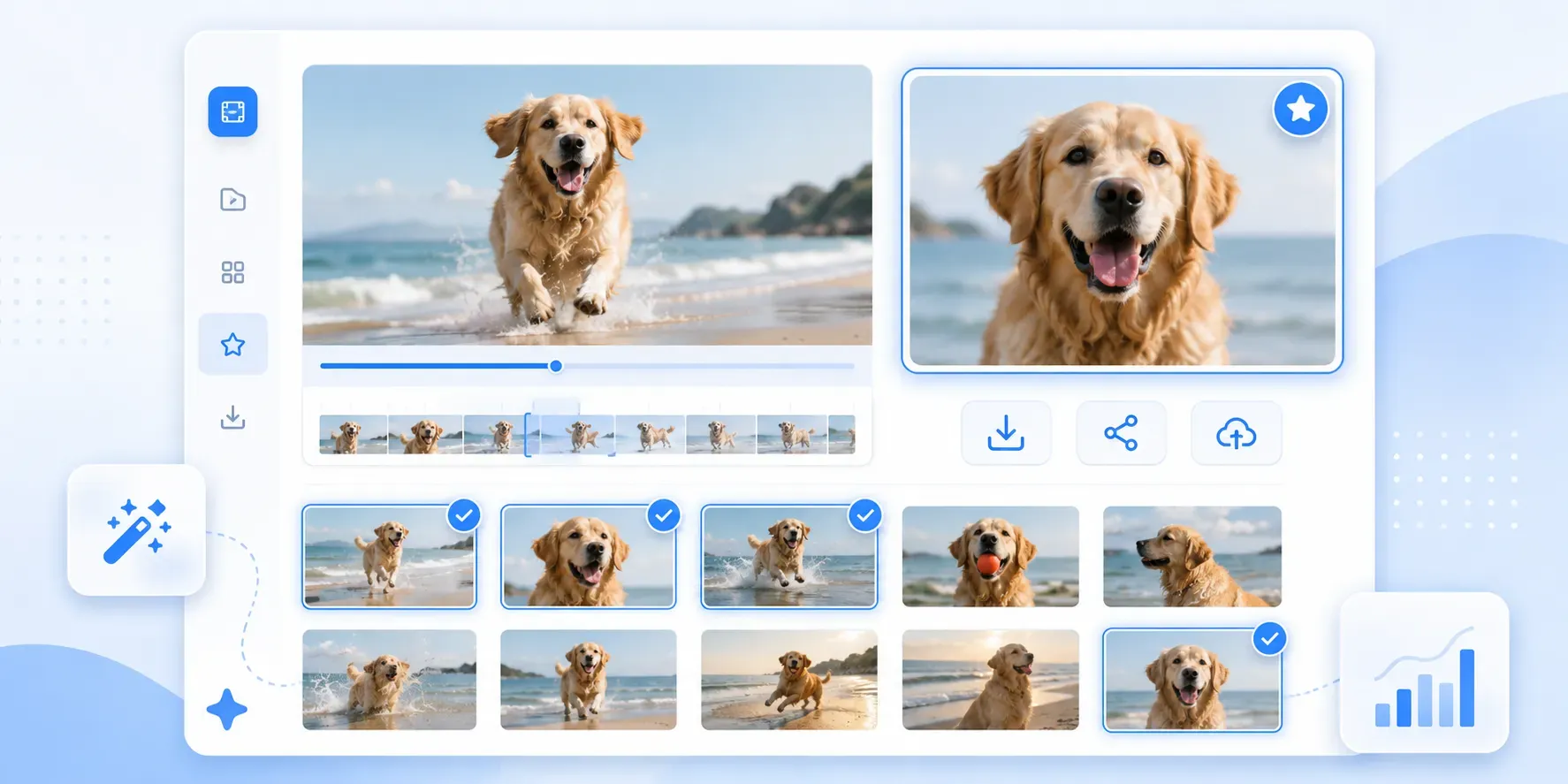Click the main video of dog running
This screenshot has height=784, width=1568.
click(587, 205)
